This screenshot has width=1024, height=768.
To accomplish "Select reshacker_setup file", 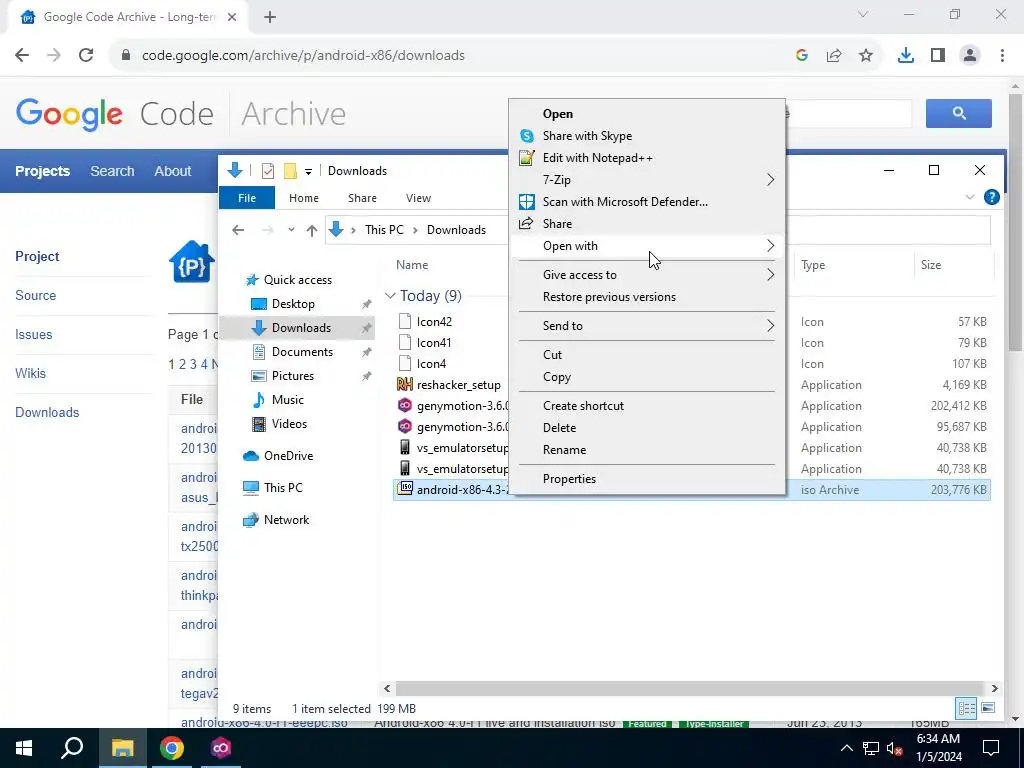I will (x=458, y=385).
